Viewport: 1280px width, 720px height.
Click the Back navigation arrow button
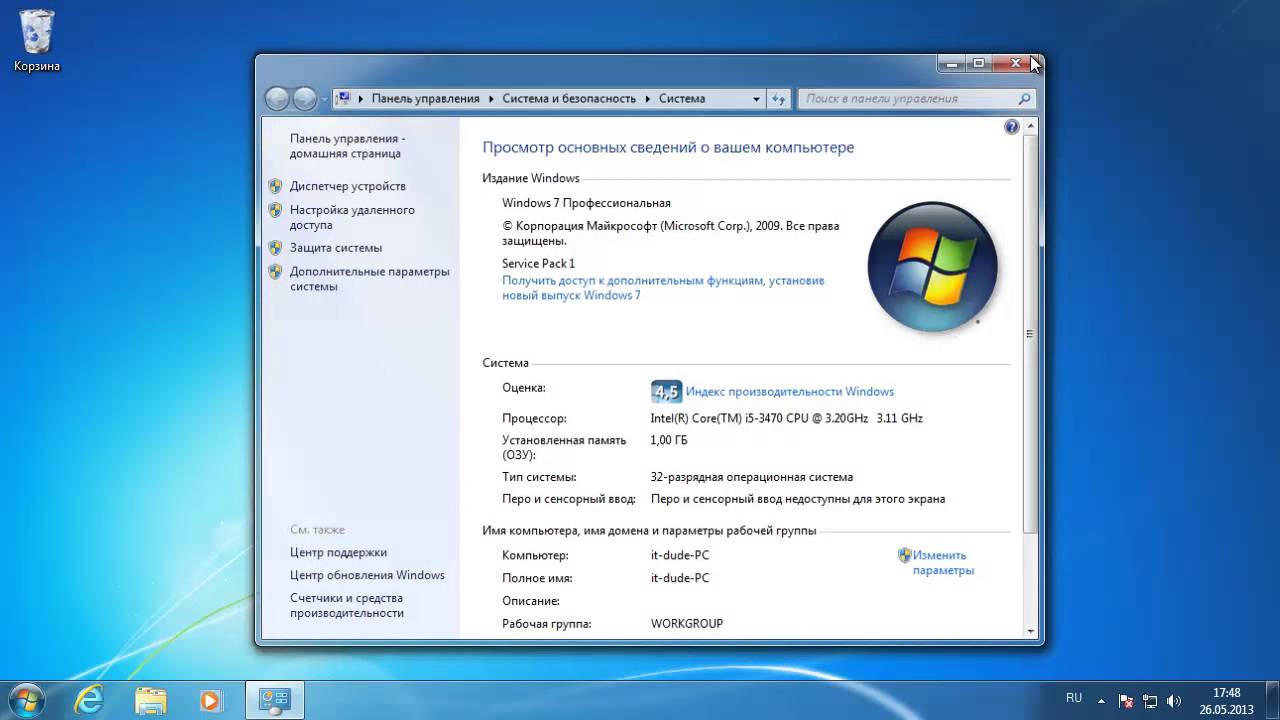(277, 98)
